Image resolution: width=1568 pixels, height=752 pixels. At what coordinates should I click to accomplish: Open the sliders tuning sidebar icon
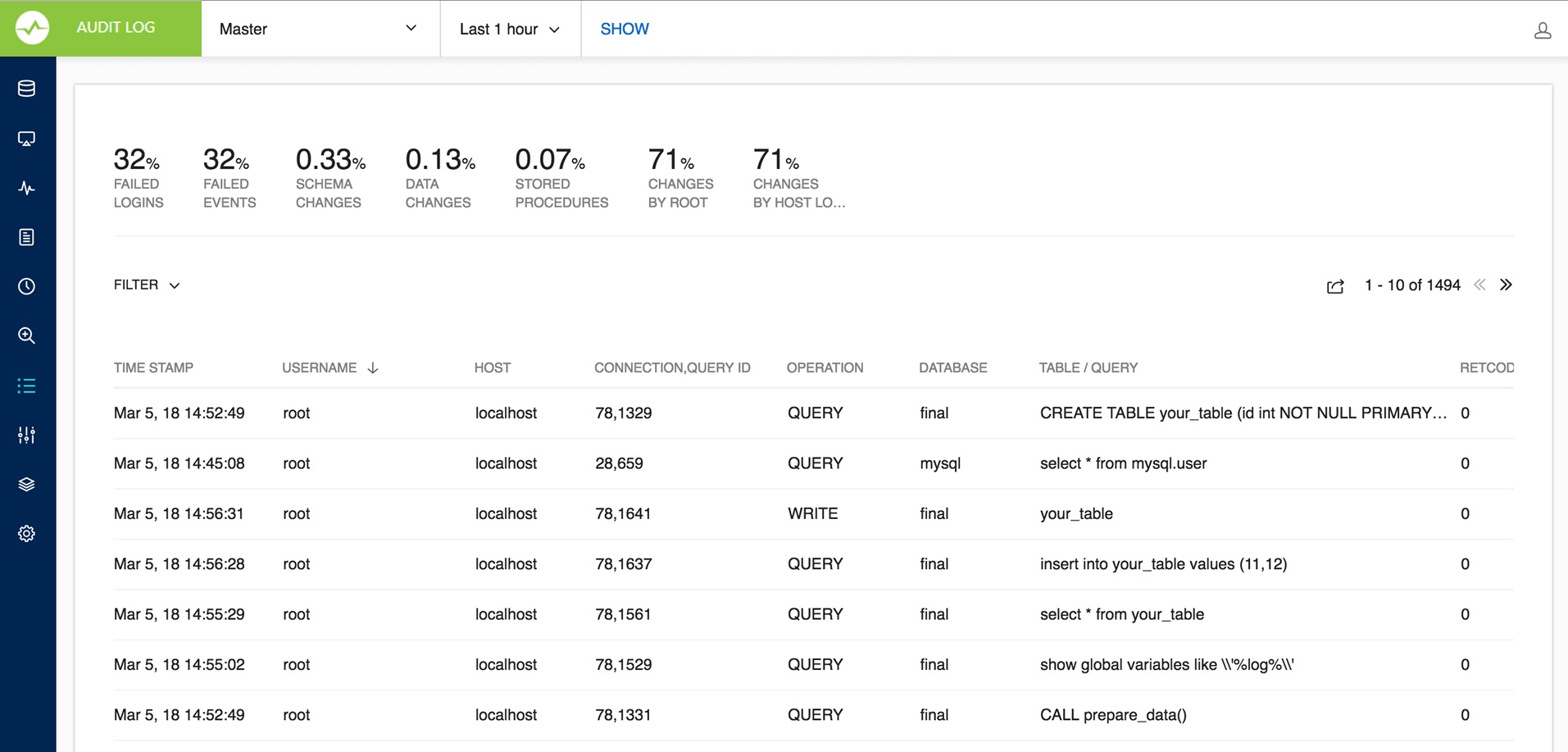pyautogui.click(x=26, y=435)
